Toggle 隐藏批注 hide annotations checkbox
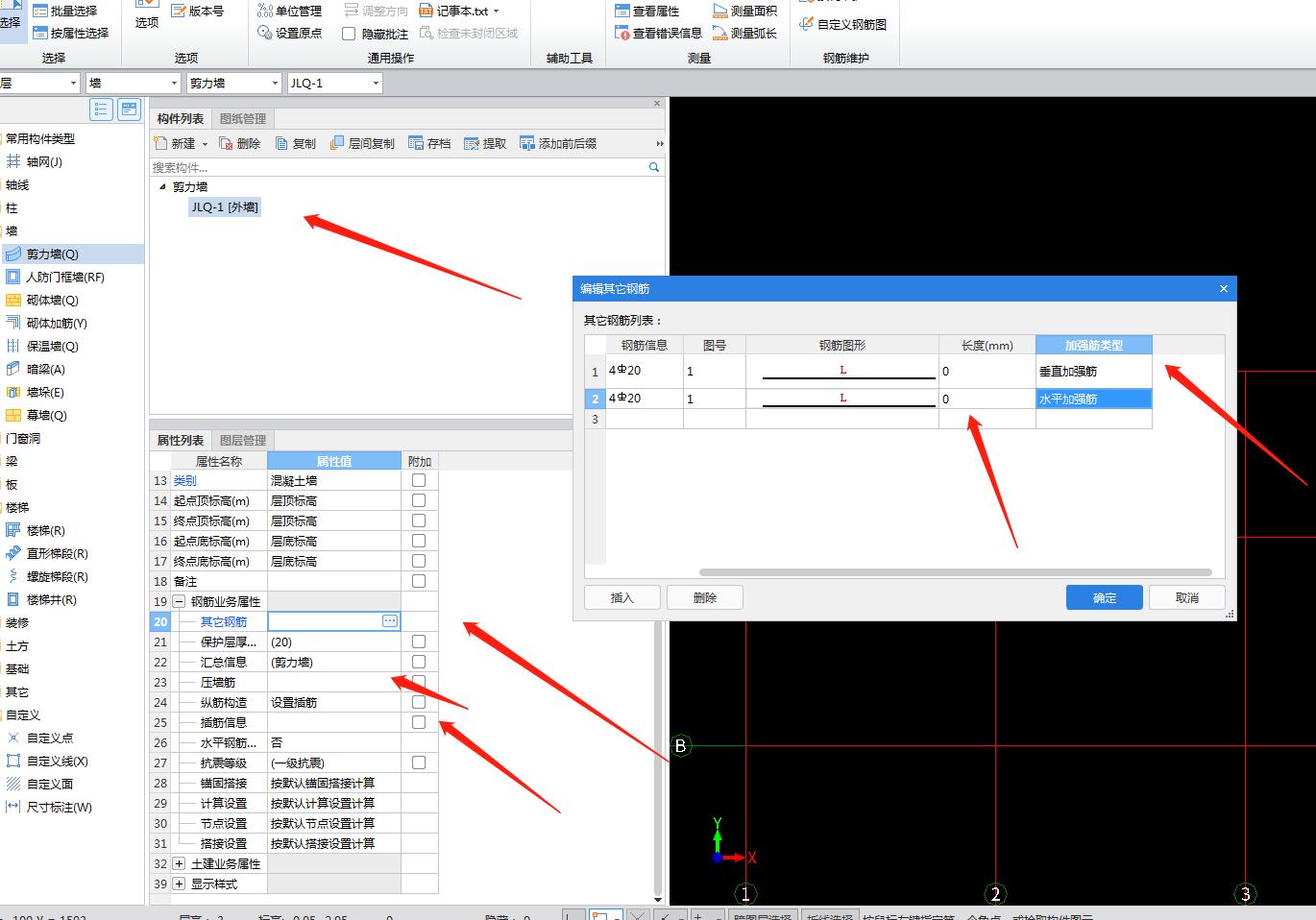The image size is (1316, 920). coord(349,34)
